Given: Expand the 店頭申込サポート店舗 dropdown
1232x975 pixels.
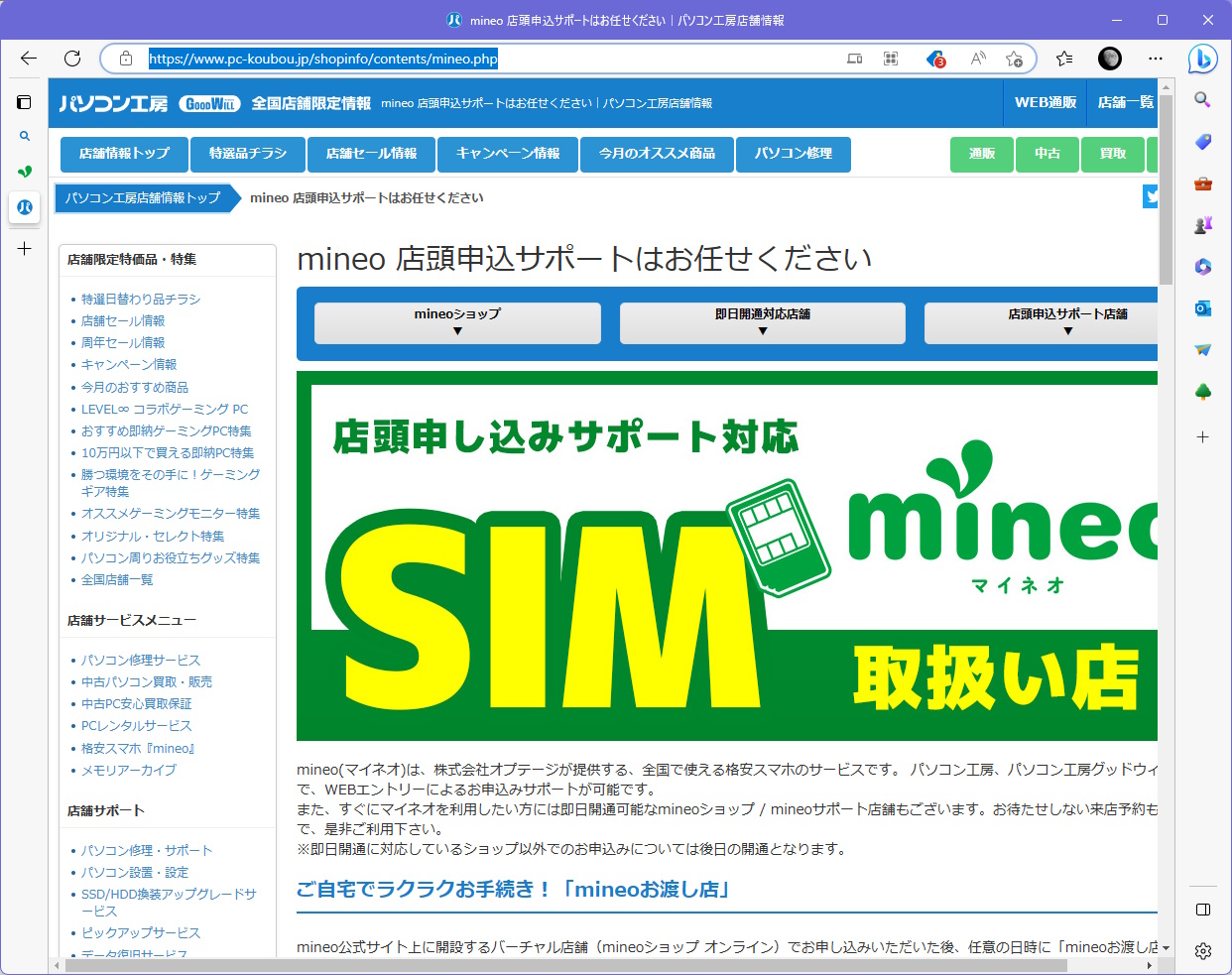Looking at the screenshot, I should (x=1066, y=323).
